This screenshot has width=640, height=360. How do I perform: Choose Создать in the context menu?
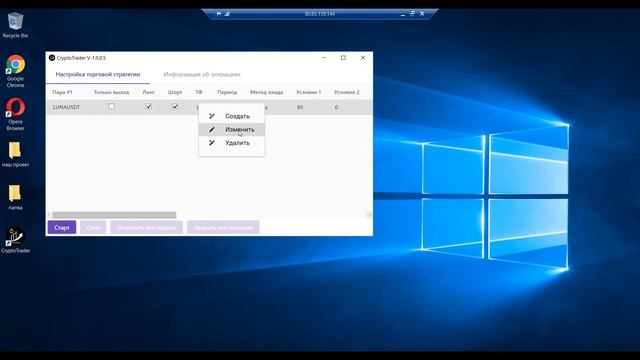pos(231,116)
